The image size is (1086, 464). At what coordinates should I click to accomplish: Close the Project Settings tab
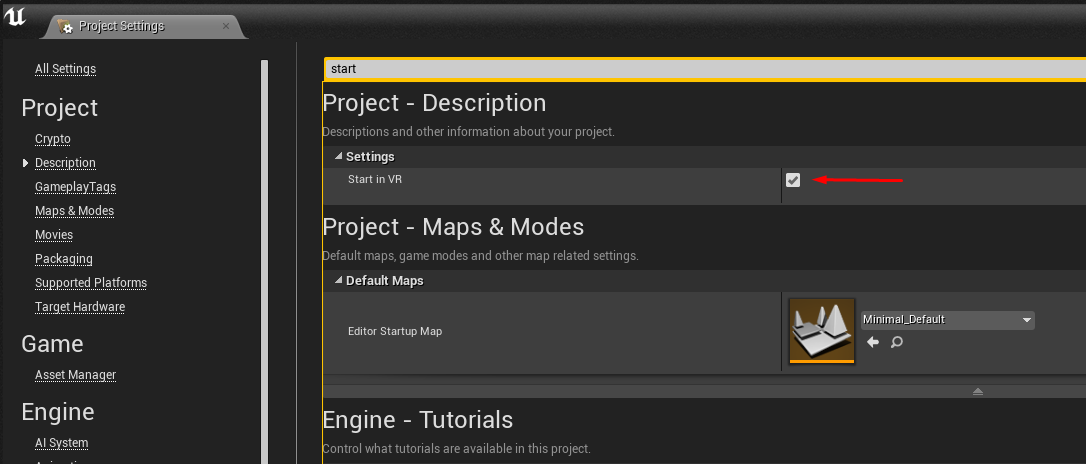click(226, 26)
